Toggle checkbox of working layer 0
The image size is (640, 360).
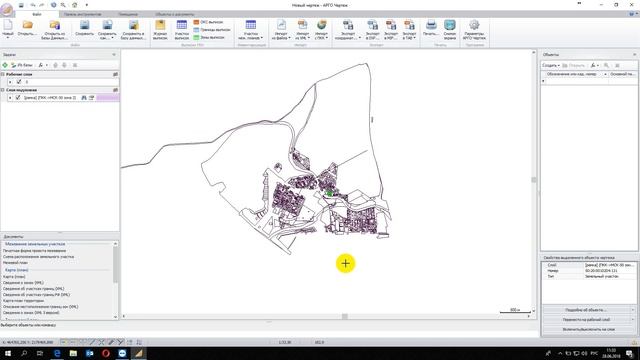18,82
